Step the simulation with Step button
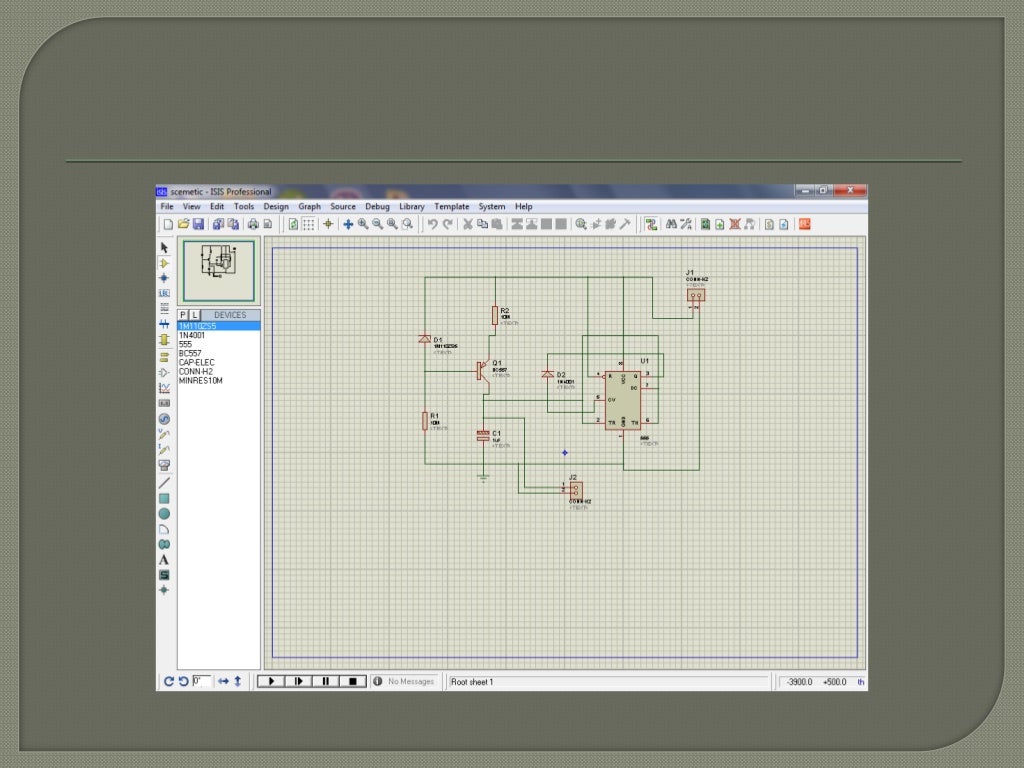The height and width of the screenshot is (768, 1024). [298, 681]
